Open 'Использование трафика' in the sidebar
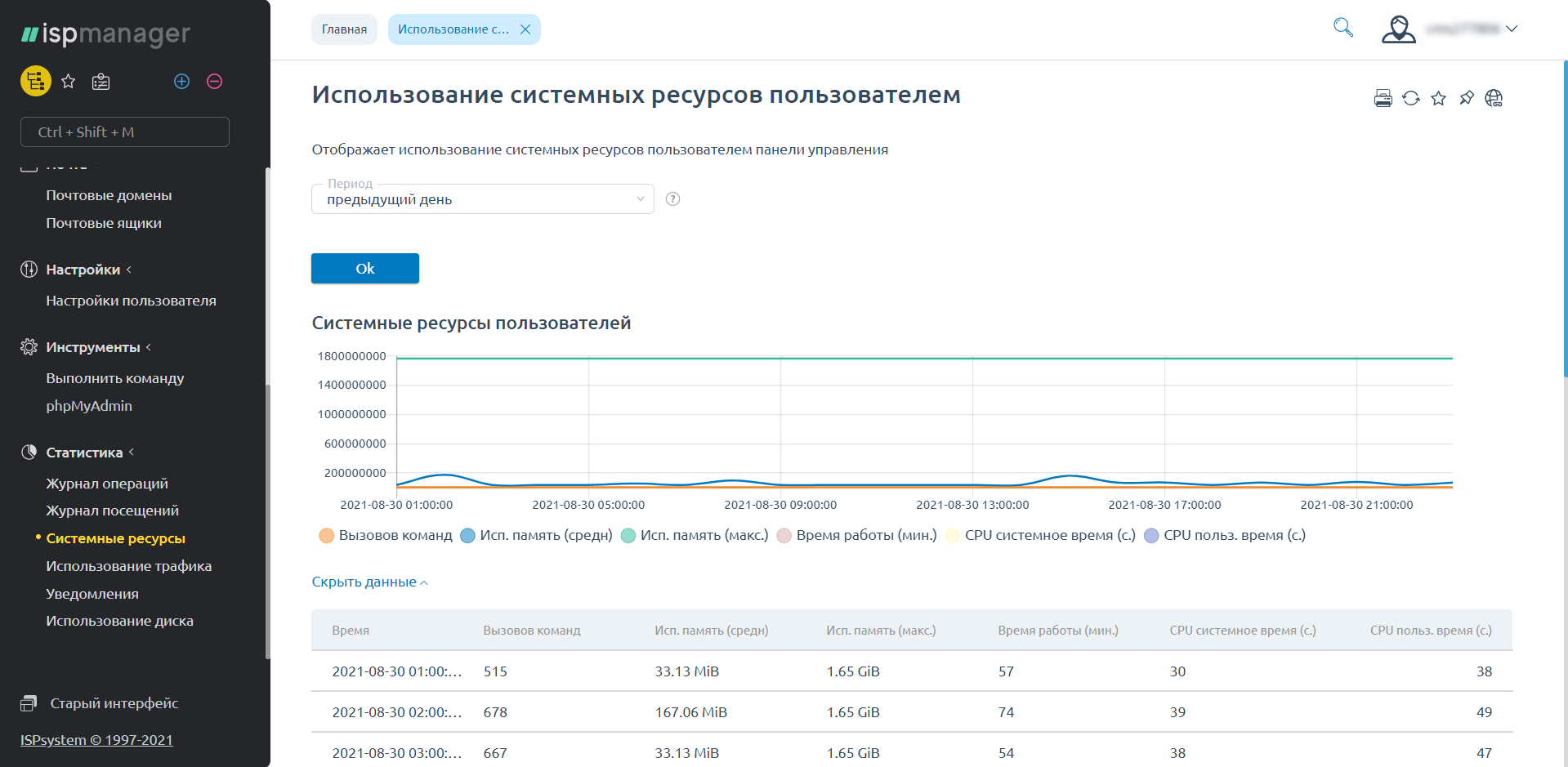The image size is (1568, 767). (x=128, y=566)
